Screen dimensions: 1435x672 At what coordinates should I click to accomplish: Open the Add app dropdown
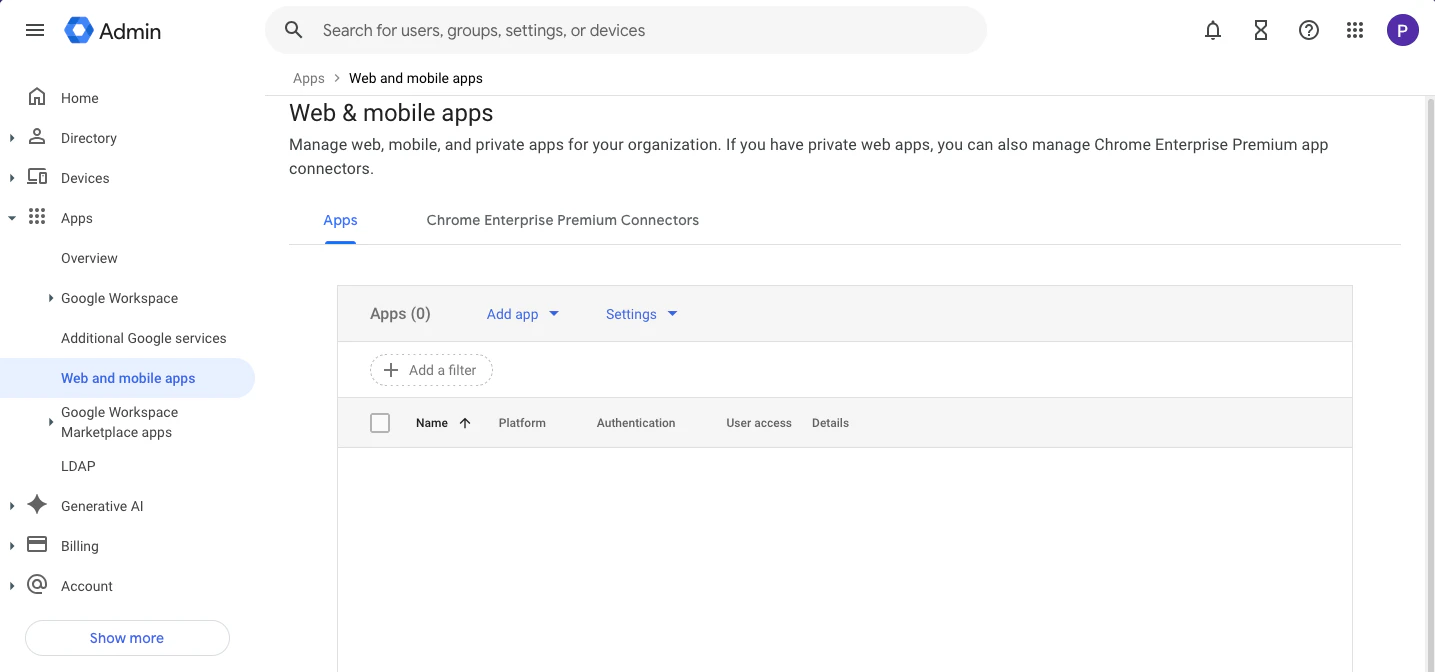521,313
